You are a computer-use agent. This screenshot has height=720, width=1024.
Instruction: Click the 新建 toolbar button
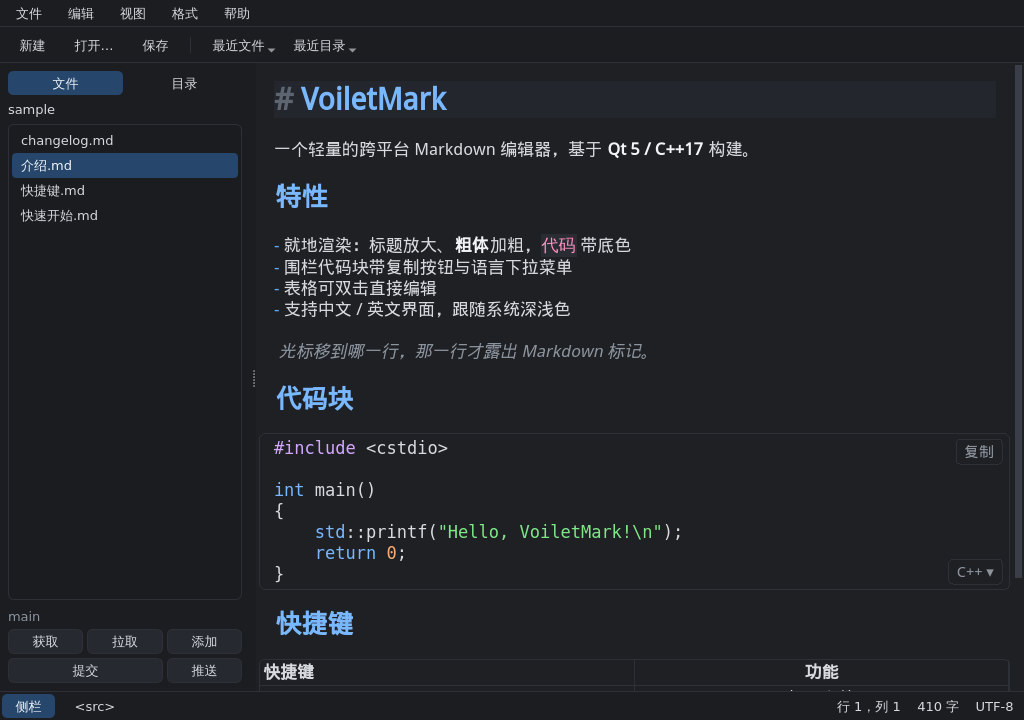click(33, 46)
